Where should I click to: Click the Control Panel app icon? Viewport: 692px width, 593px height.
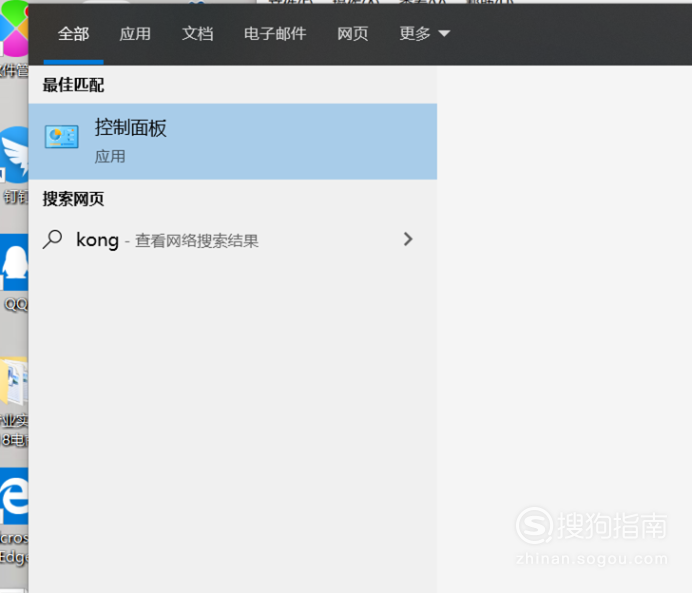coord(62,137)
